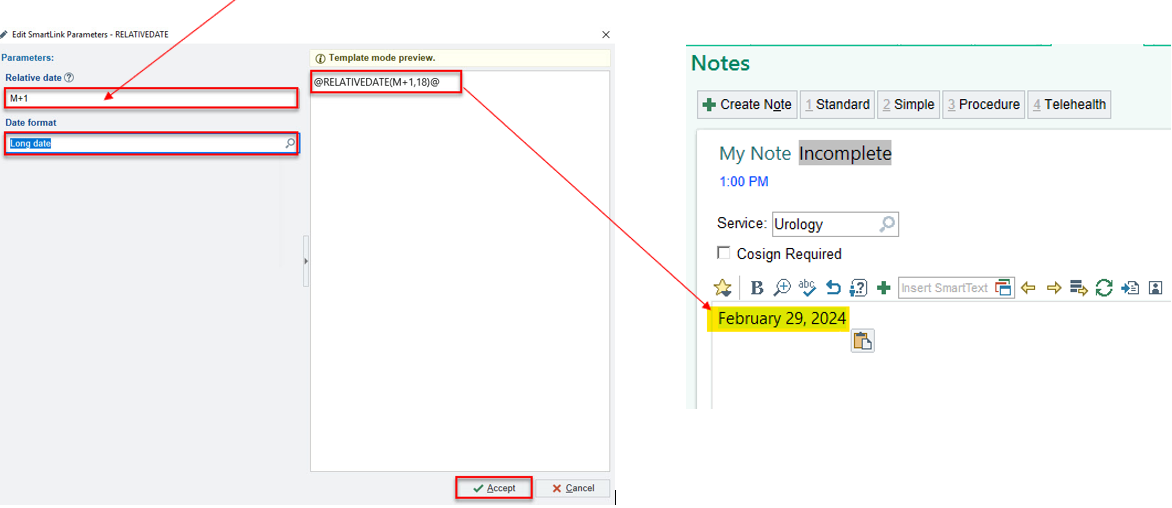Click the zoom magnifier icon in note toolbar
The width and height of the screenshot is (1172, 508).
(x=782, y=288)
